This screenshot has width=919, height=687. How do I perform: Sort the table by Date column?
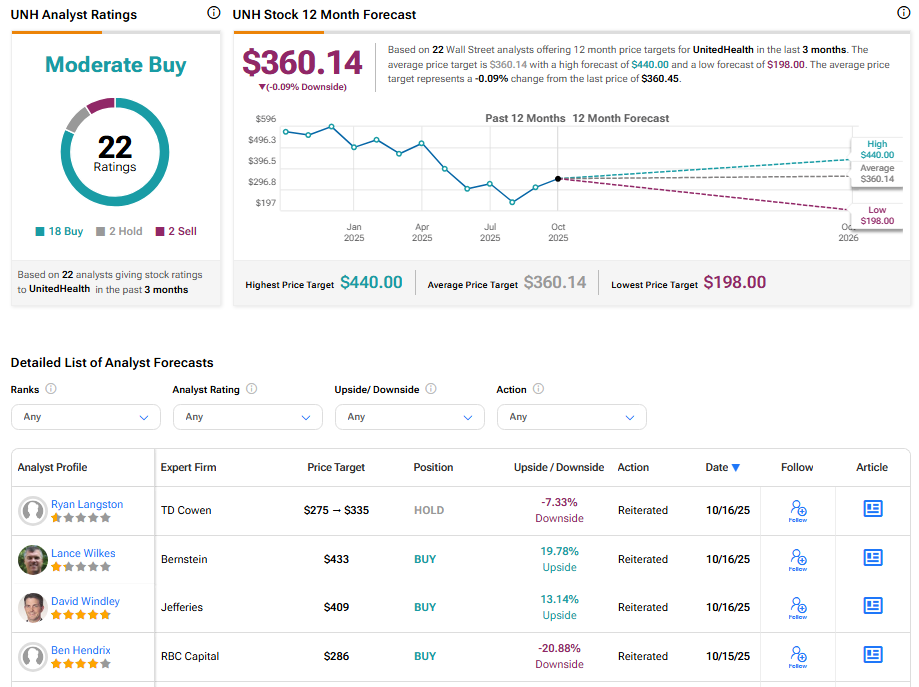coord(722,467)
